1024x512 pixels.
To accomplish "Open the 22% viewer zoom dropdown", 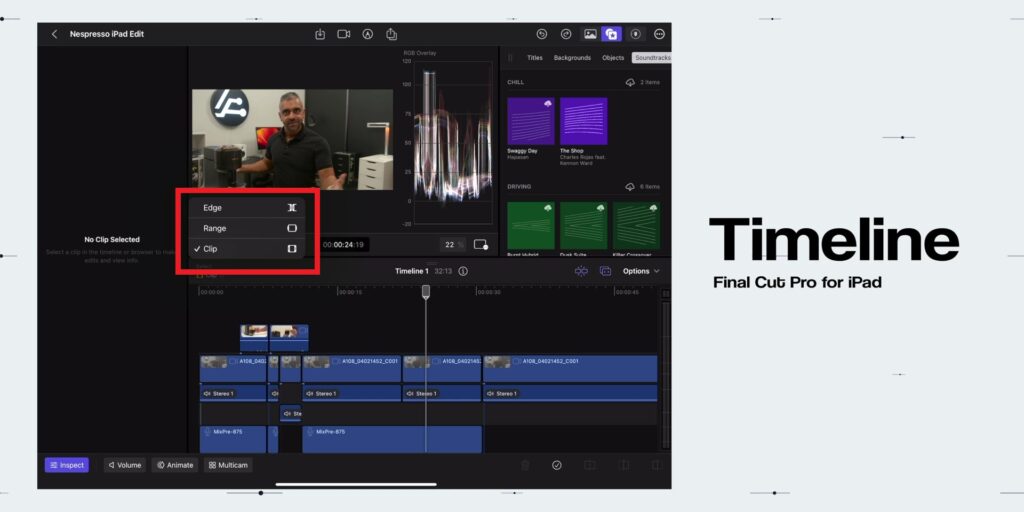I will click(x=452, y=244).
